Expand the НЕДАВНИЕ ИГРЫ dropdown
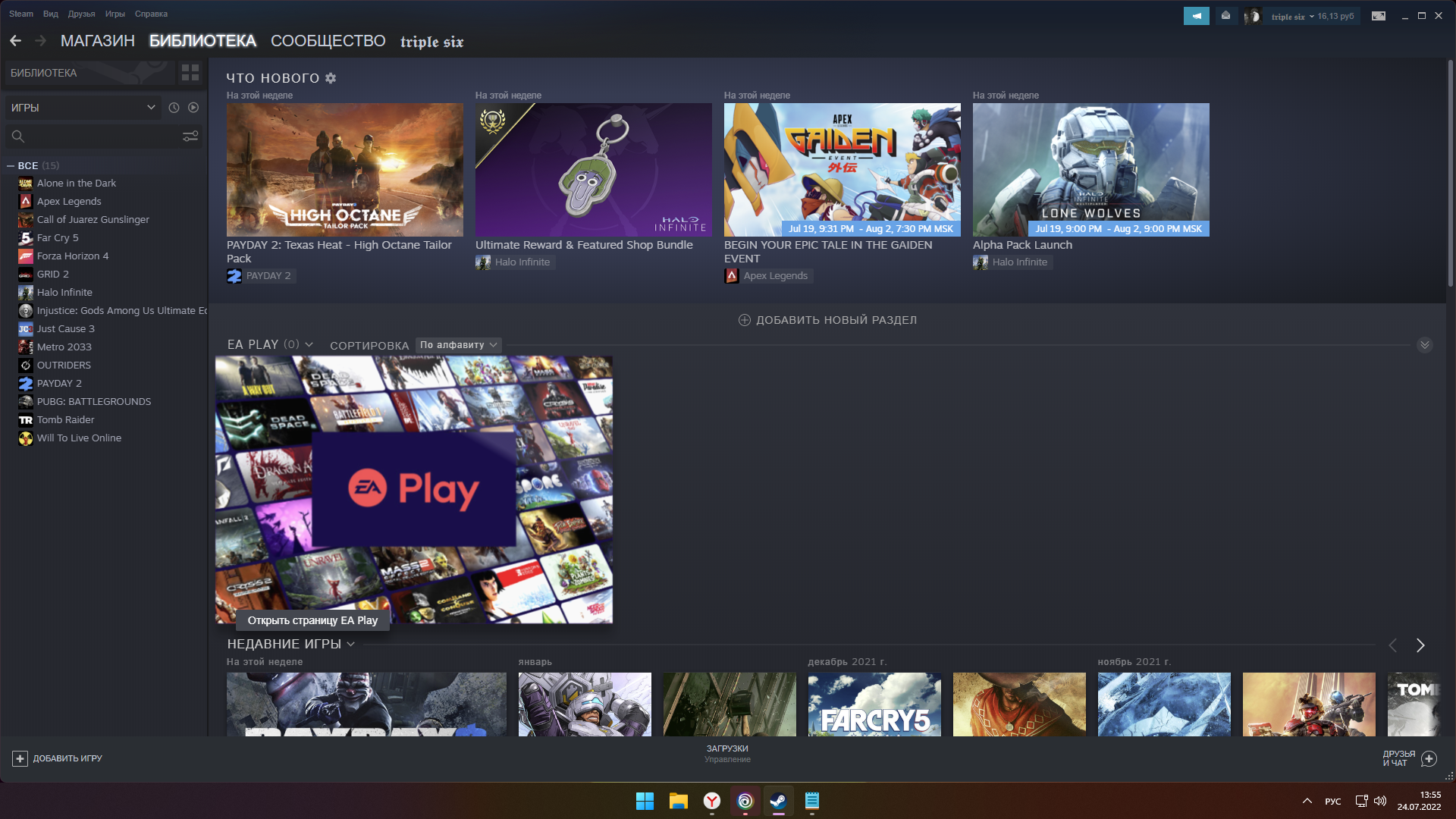Image resolution: width=1456 pixels, height=819 pixels. coord(350,644)
